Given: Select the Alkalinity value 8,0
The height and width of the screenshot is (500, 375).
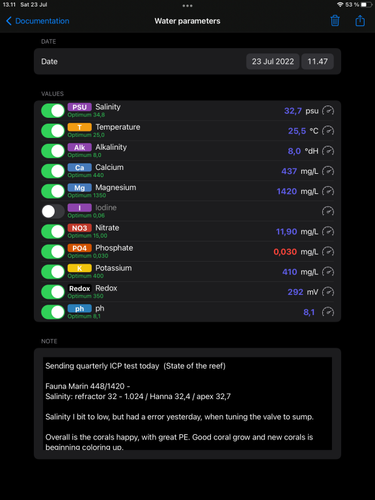Looking at the screenshot, I should coord(294,151).
